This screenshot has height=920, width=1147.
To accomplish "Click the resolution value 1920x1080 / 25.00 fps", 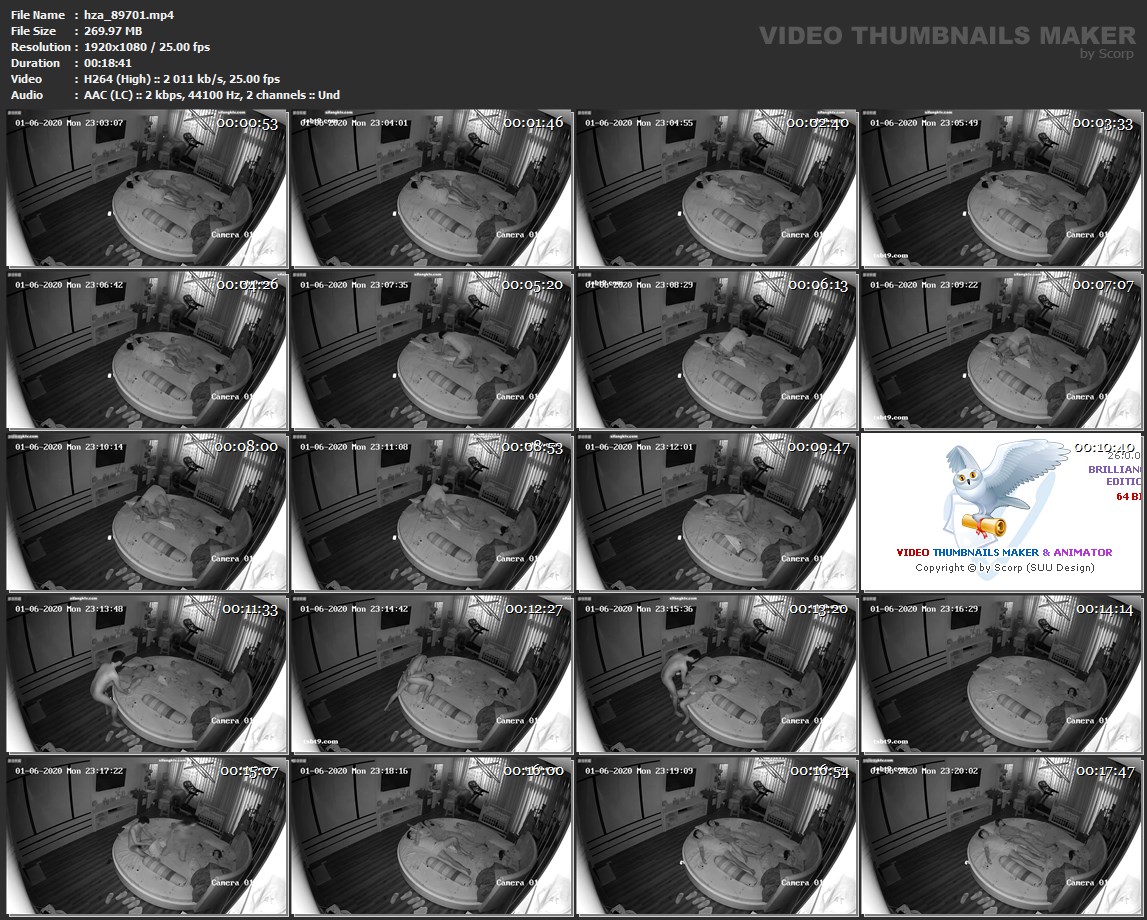I will click(146, 47).
